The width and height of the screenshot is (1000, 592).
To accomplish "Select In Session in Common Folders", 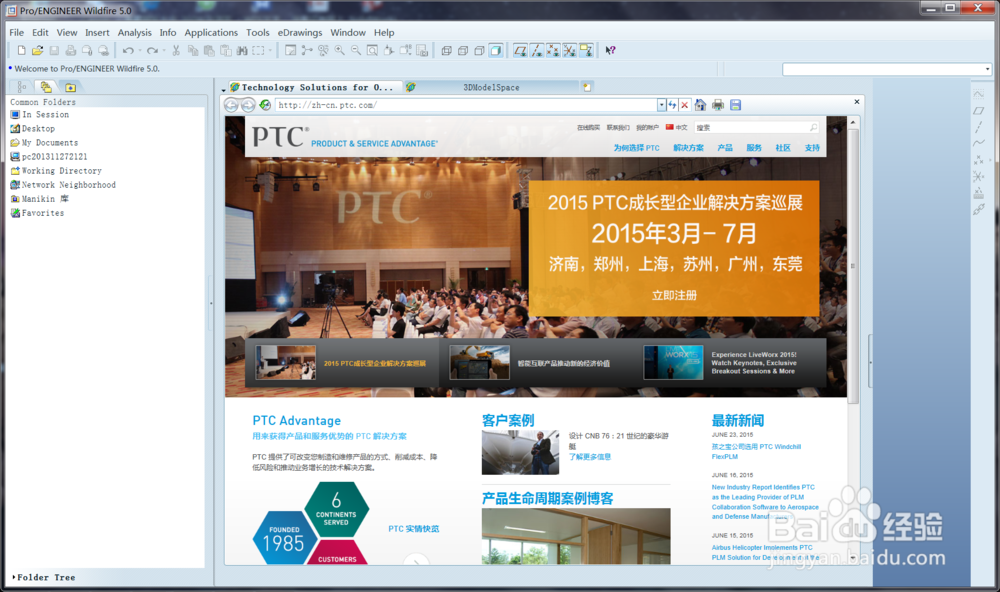I will click(x=40, y=115).
